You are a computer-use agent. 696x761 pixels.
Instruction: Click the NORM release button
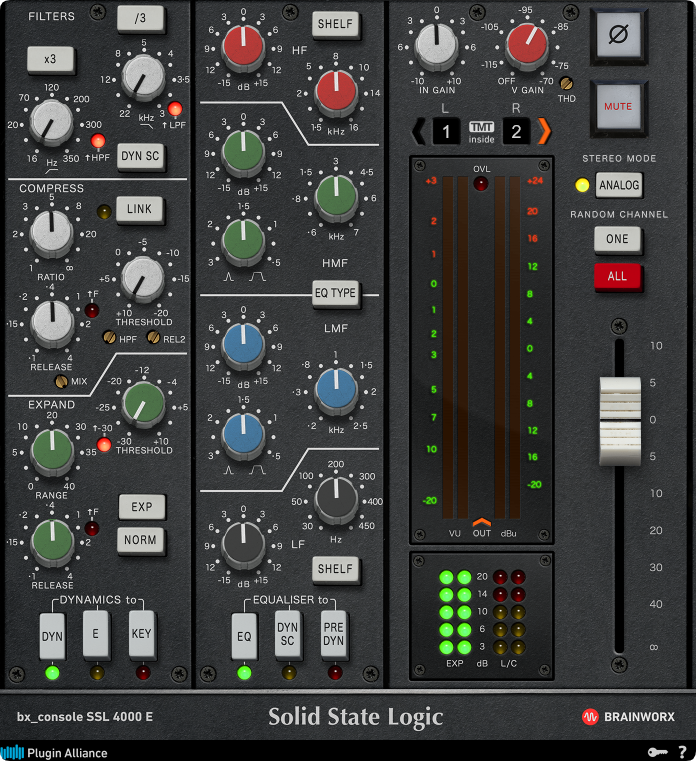pos(140,540)
